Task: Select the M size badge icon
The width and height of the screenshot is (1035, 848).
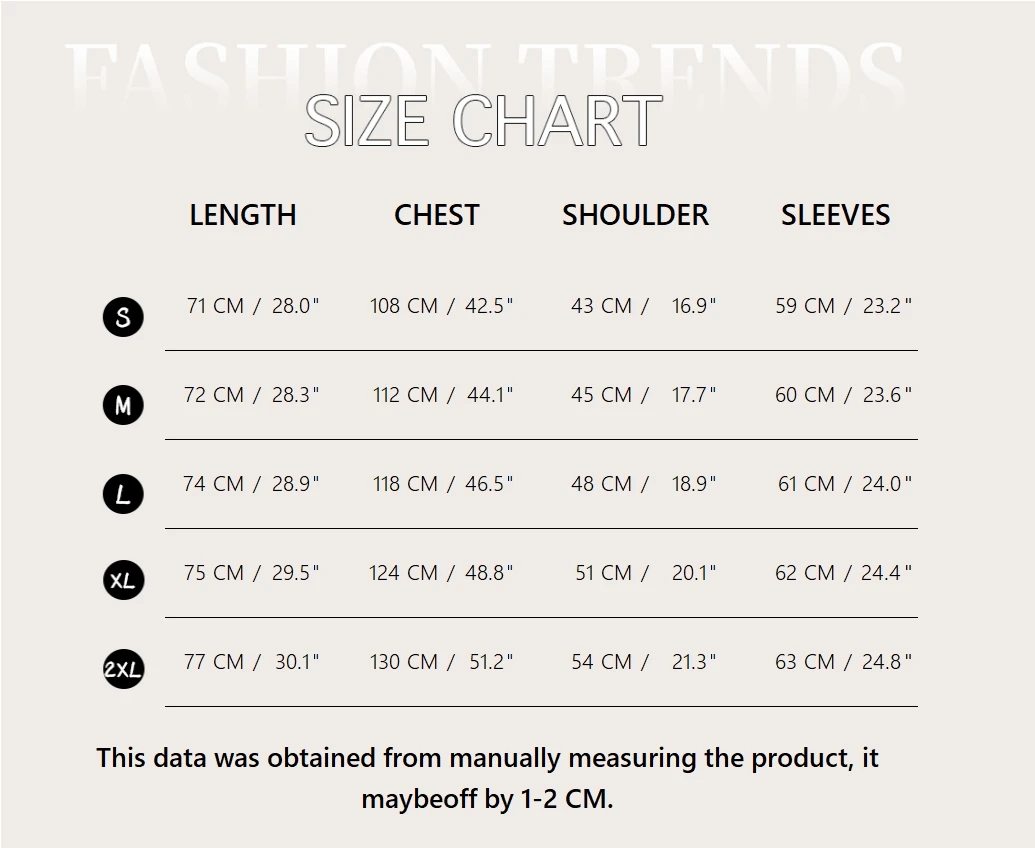Action: (x=123, y=405)
